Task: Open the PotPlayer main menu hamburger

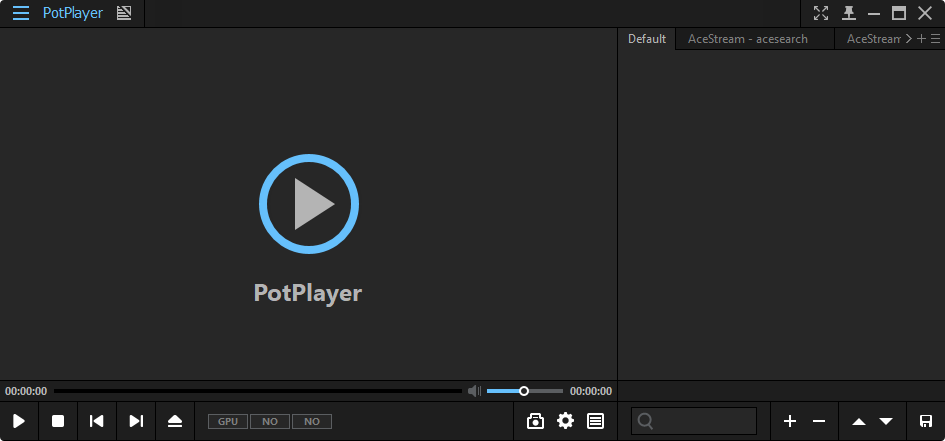Action: click(20, 13)
